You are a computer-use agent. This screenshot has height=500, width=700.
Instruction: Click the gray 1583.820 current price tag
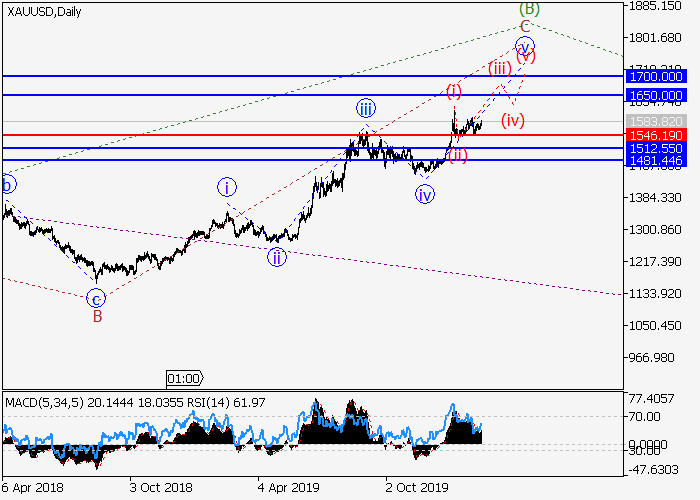pyautogui.click(x=655, y=121)
